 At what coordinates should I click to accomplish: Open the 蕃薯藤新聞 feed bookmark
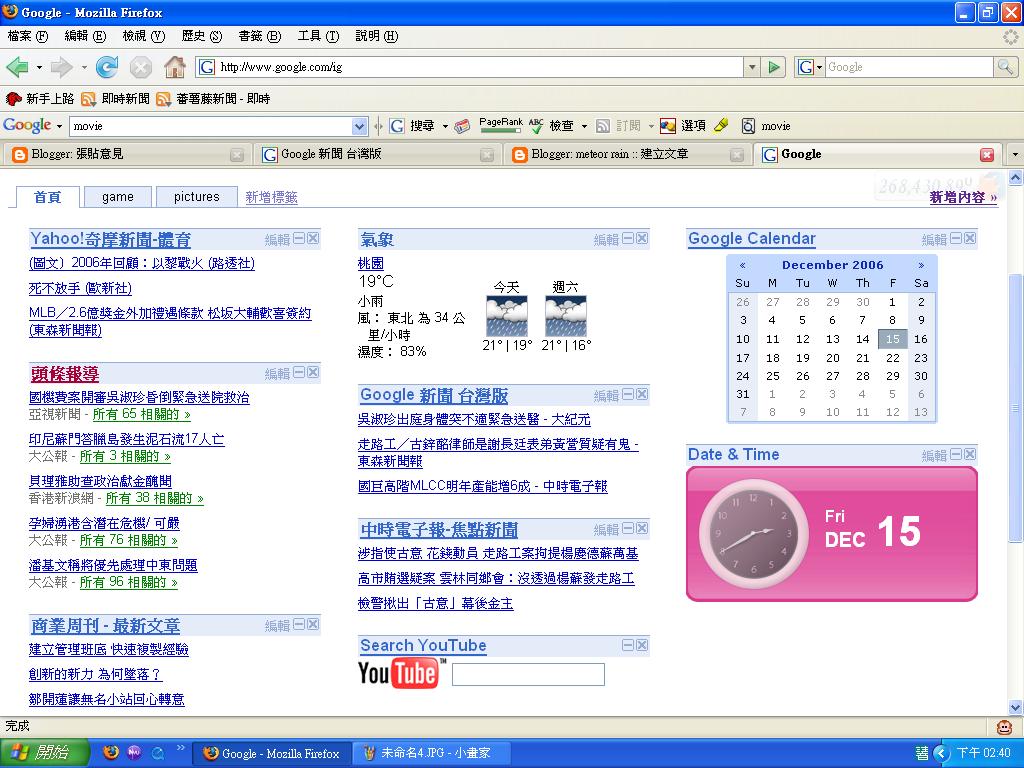[x=214, y=99]
